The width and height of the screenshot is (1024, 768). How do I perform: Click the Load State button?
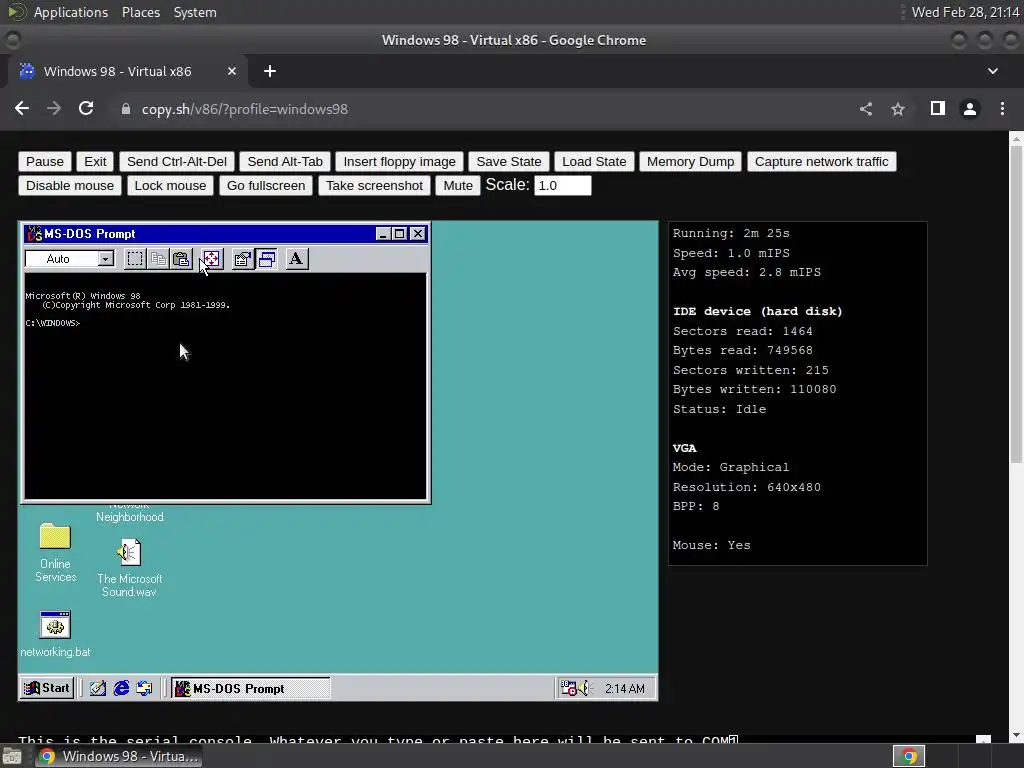tap(594, 161)
